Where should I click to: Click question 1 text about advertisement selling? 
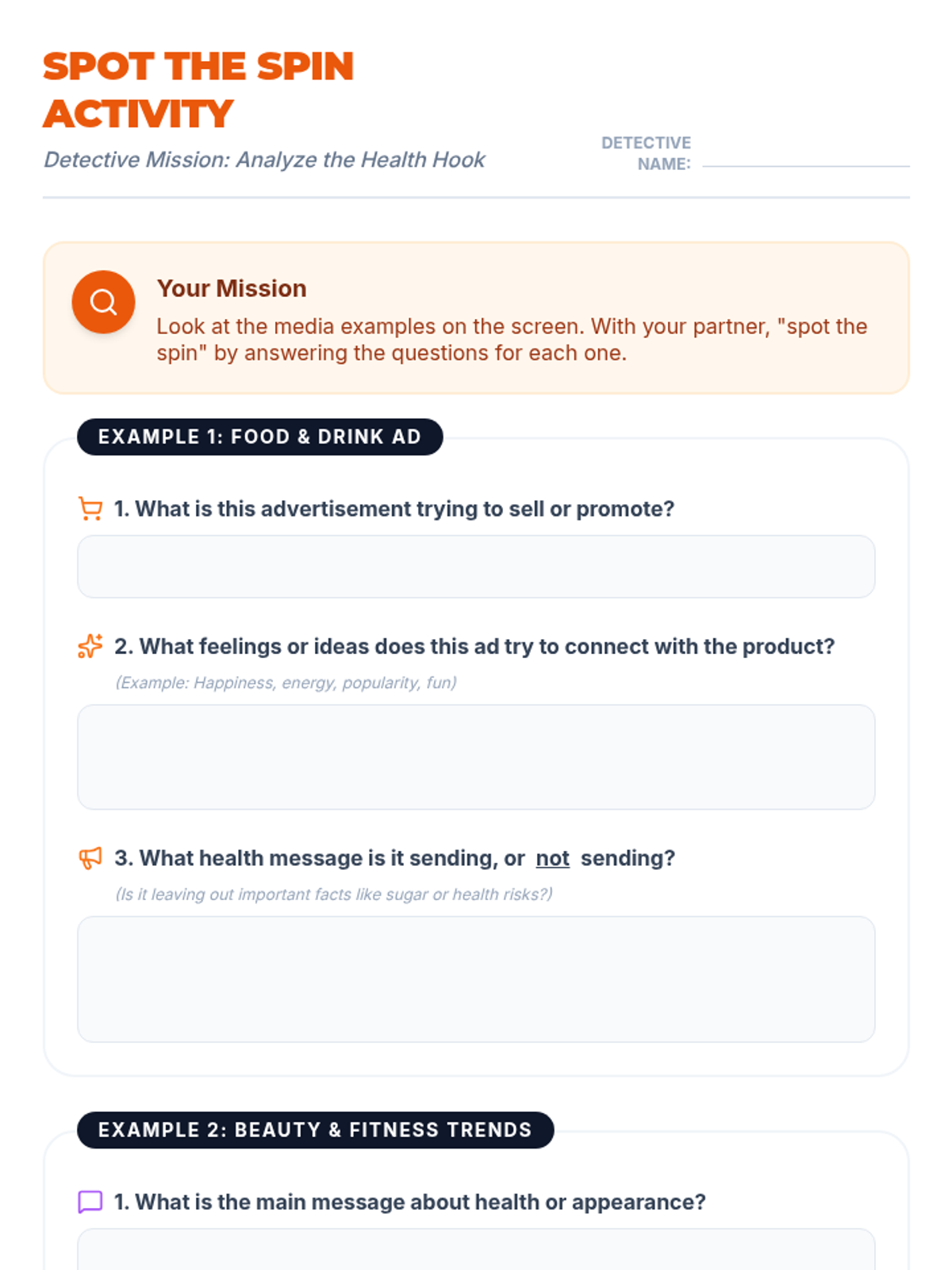394,509
